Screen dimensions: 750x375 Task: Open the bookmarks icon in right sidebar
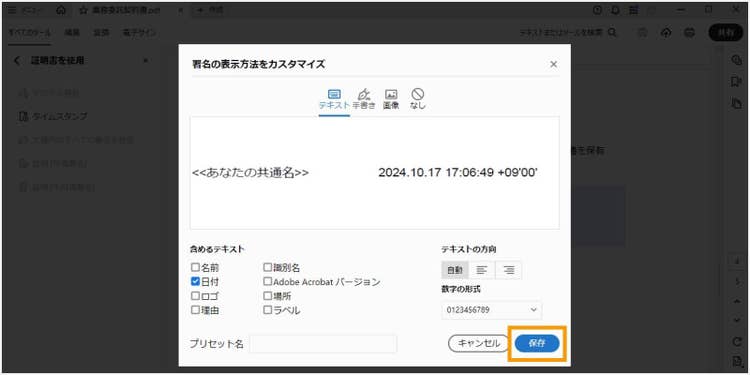coord(736,82)
